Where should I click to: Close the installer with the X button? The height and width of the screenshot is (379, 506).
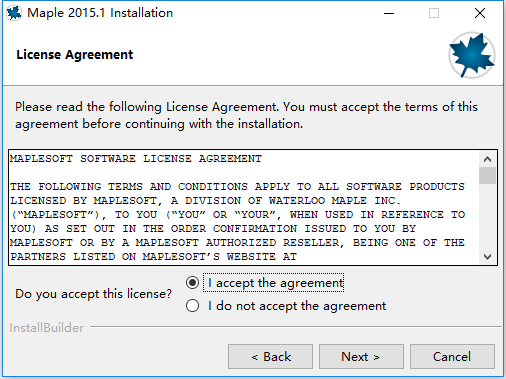click(480, 13)
